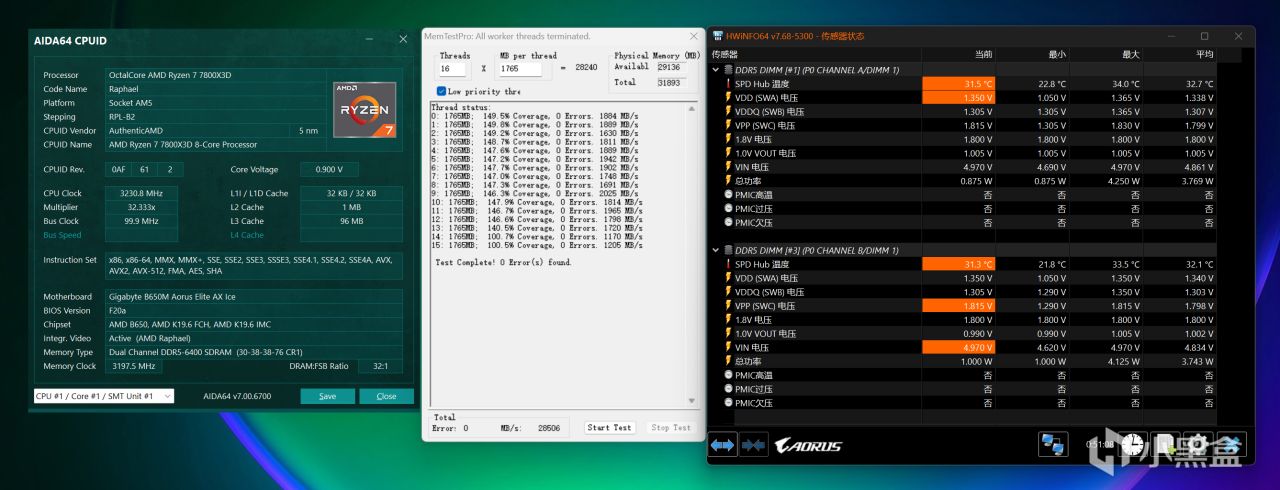Click the HWiNFO64 app icon in title bar
Image resolution: width=1280 pixels, height=490 pixels.
click(x=719, y=36)
